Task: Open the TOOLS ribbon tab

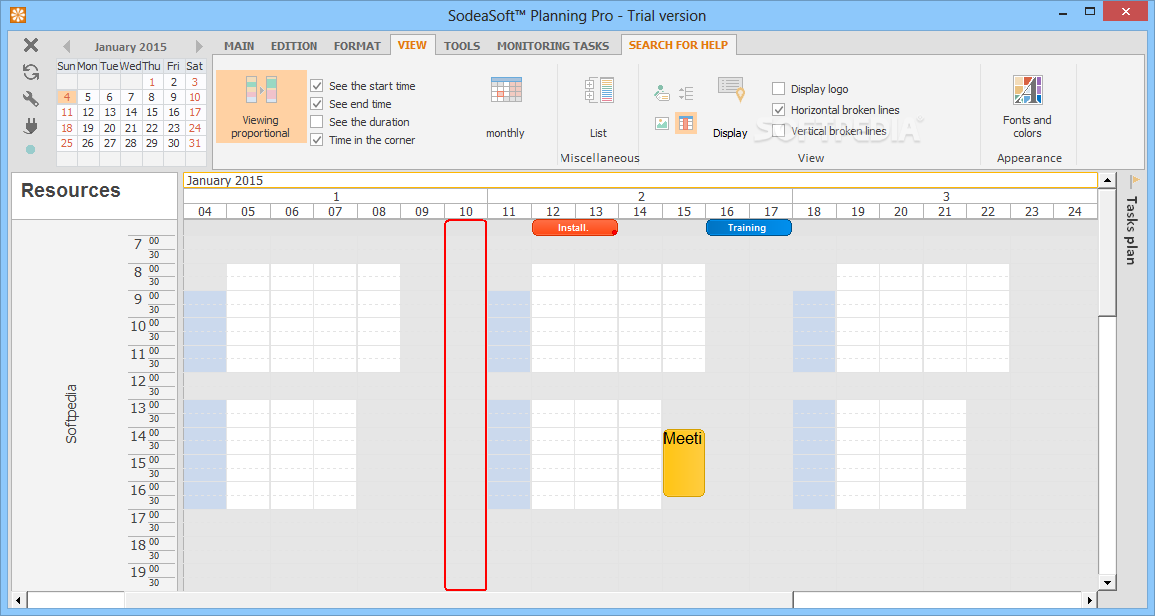Action: coord(462,46)
